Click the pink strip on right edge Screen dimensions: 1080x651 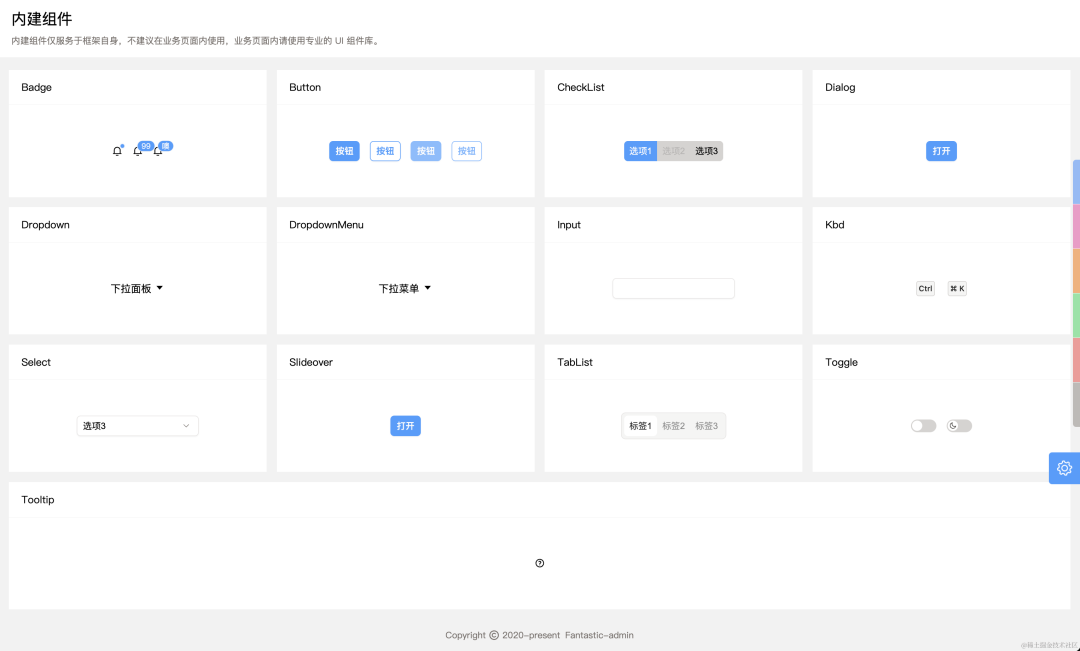tap(1077, 227)
